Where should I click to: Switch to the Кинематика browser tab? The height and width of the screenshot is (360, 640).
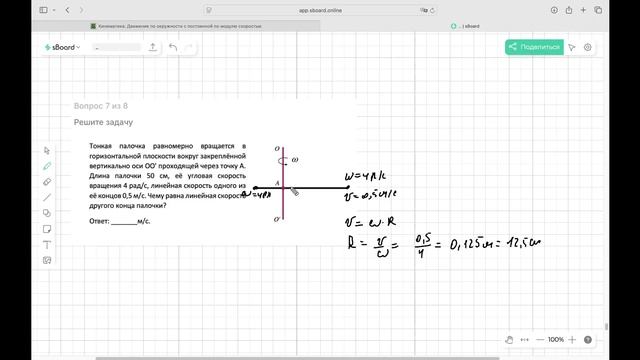pyautogui.click(x=176, y=26)
